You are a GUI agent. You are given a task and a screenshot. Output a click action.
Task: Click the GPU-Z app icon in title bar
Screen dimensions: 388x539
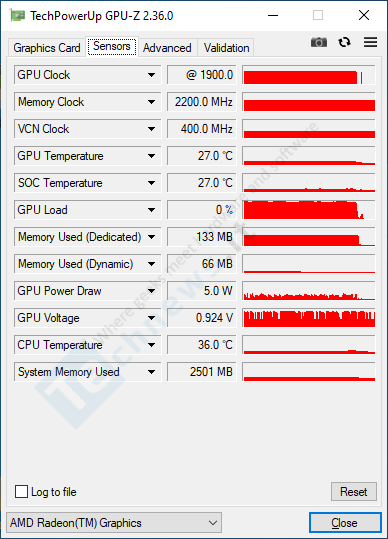17,15
